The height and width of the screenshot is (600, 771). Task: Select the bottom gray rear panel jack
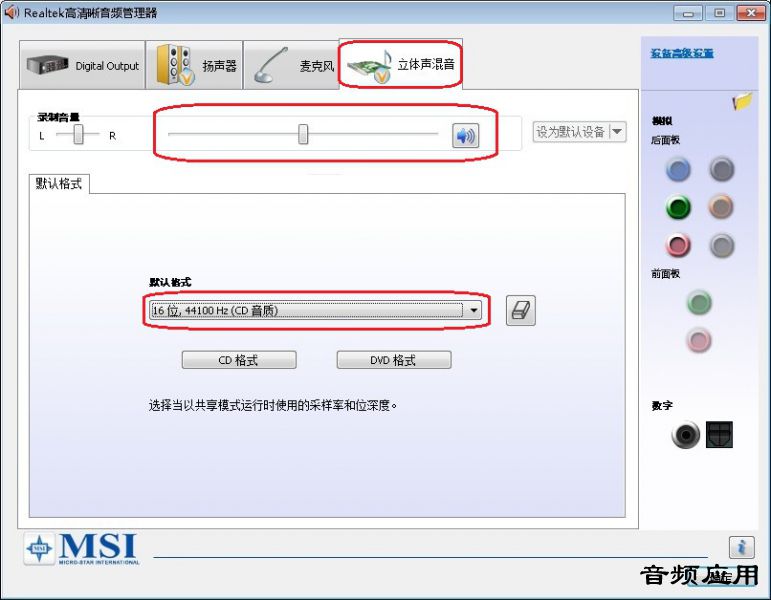[x=721, y=245]
